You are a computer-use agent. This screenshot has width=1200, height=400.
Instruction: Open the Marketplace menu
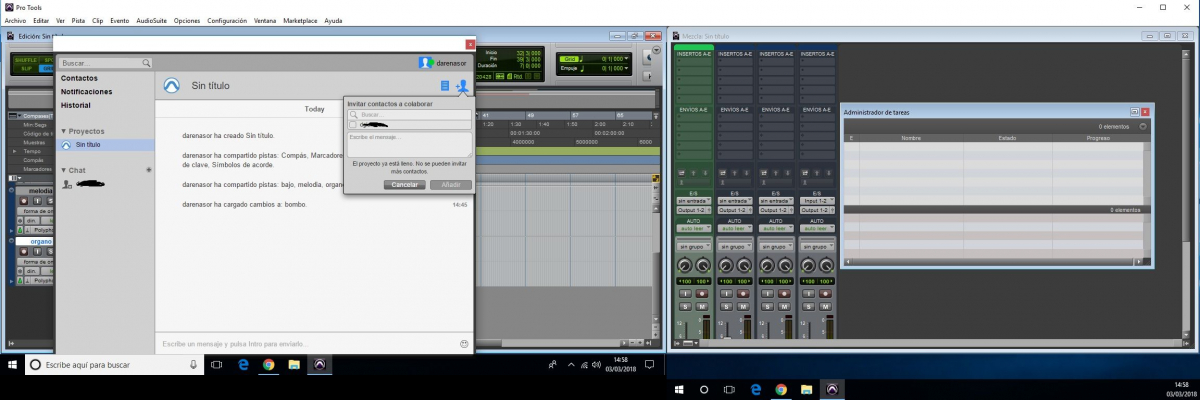click(301, 20)
